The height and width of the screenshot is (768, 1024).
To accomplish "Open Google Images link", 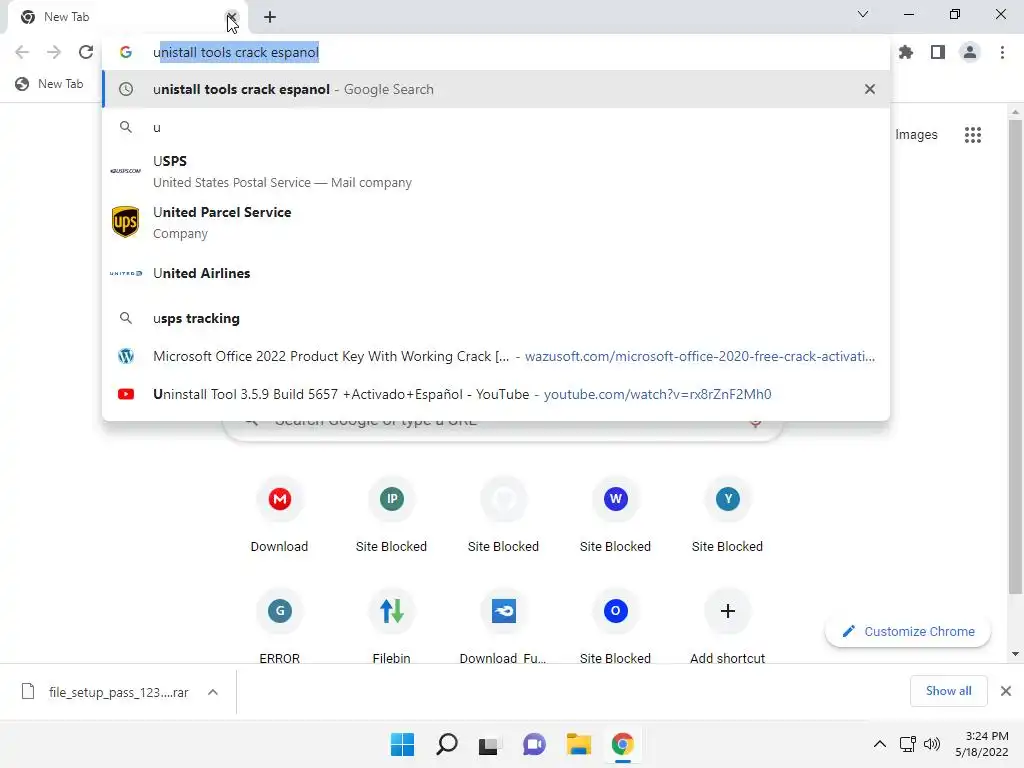I will [x=916, y=135].
